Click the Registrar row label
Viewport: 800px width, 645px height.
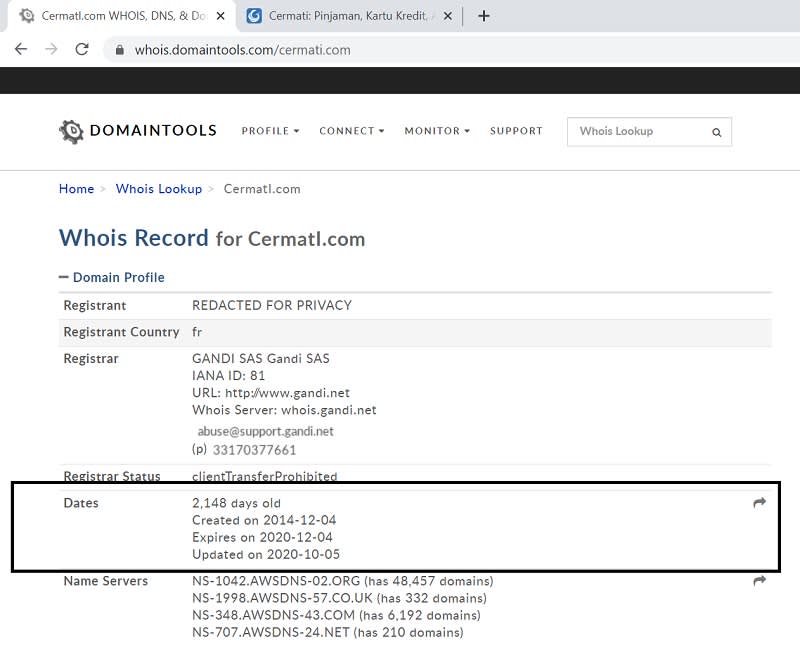pyautogui.click(x=91, y=358)
